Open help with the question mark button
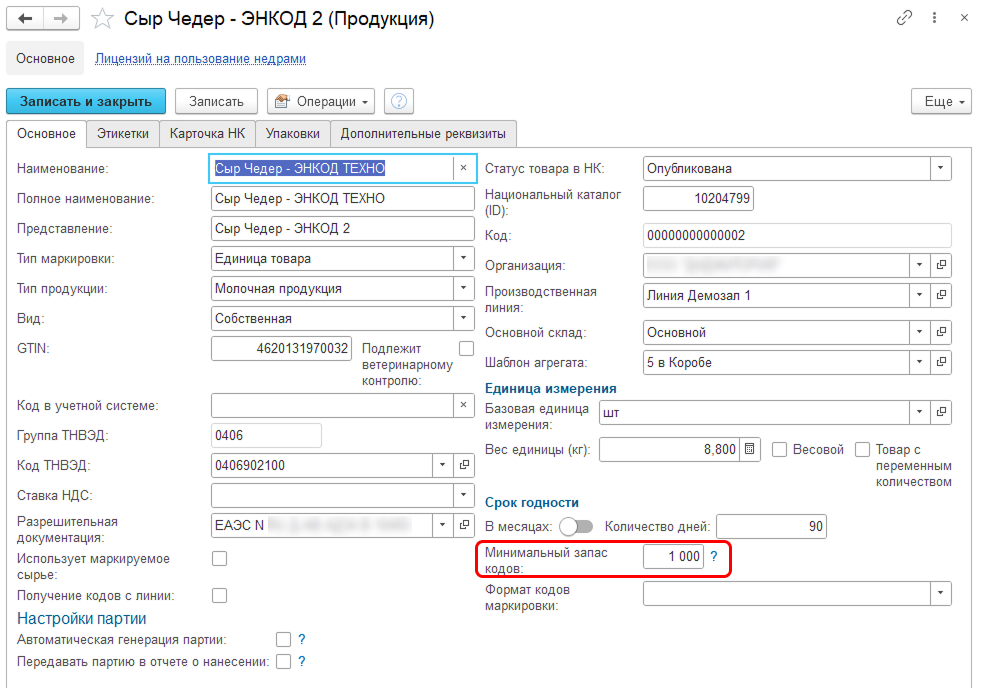The height and width of the screenshot is (688, 981). point(399,101)
